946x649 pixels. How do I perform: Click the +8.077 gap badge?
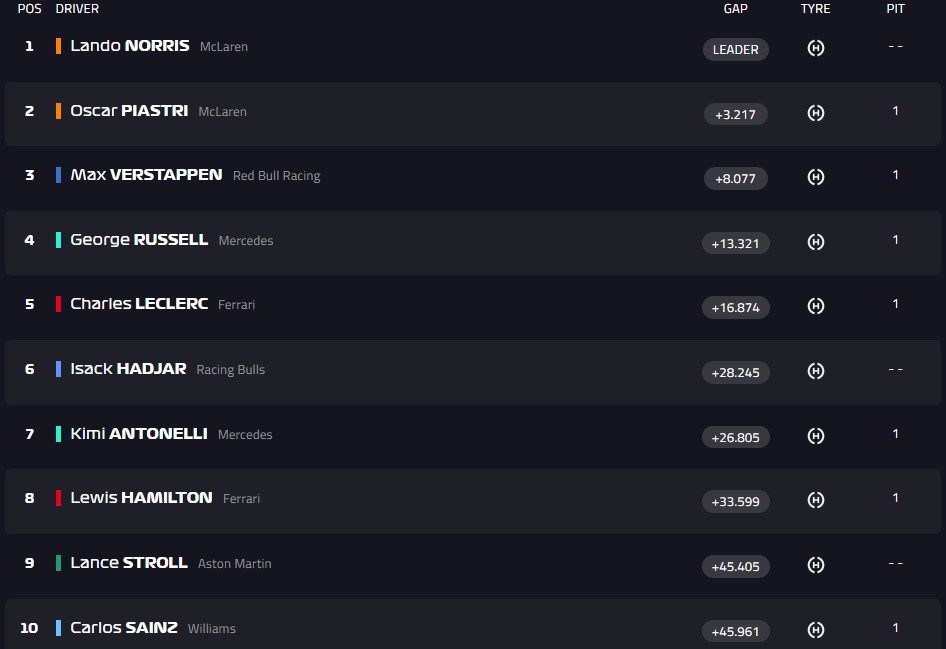735,179
